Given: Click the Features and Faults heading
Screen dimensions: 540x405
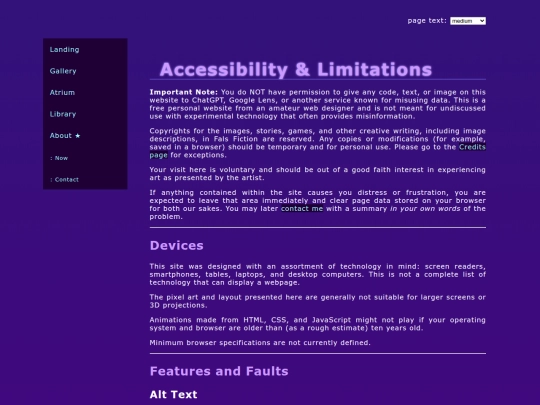Looking at the screenshot, I should 219,371.
